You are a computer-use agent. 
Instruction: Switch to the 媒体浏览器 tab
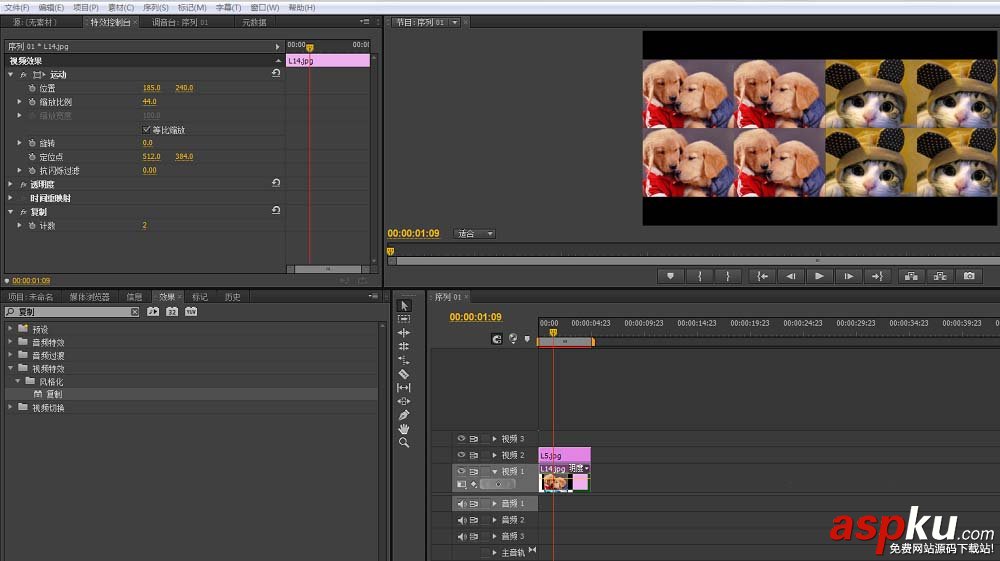coord(90,297)
